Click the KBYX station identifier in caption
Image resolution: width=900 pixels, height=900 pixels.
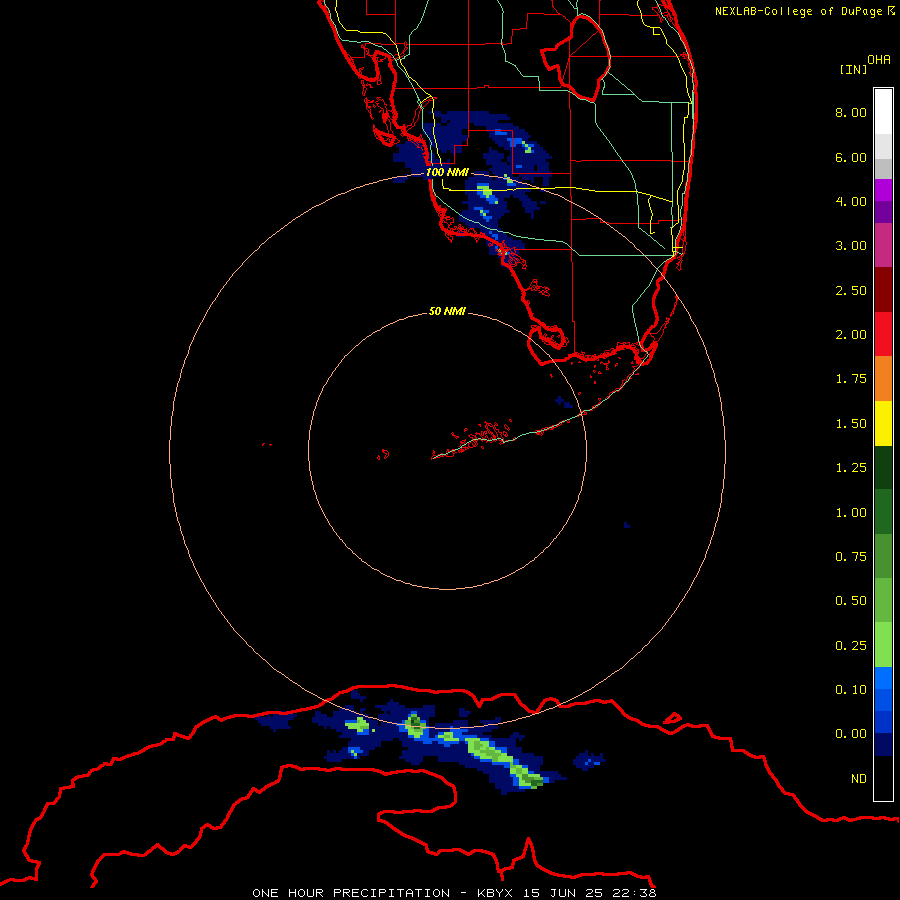point(494,893)
